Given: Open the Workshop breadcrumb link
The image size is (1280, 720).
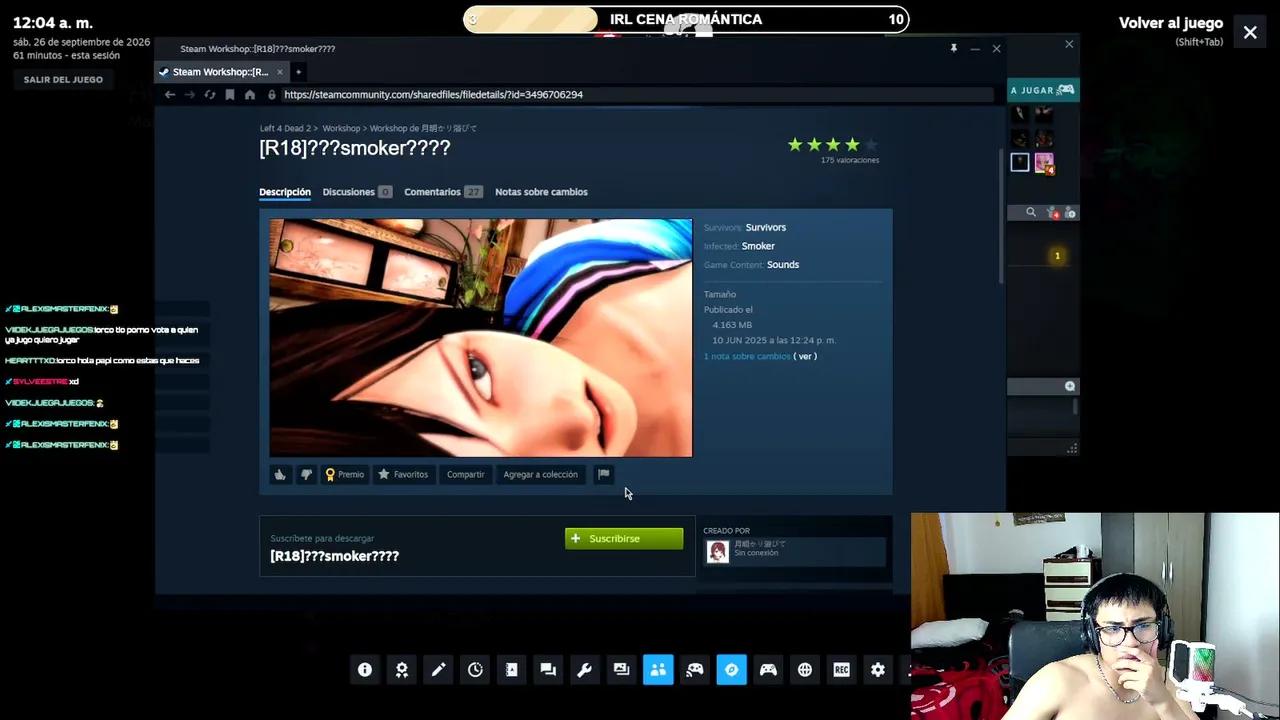Looking at the screenshot, I should point(341,128).
